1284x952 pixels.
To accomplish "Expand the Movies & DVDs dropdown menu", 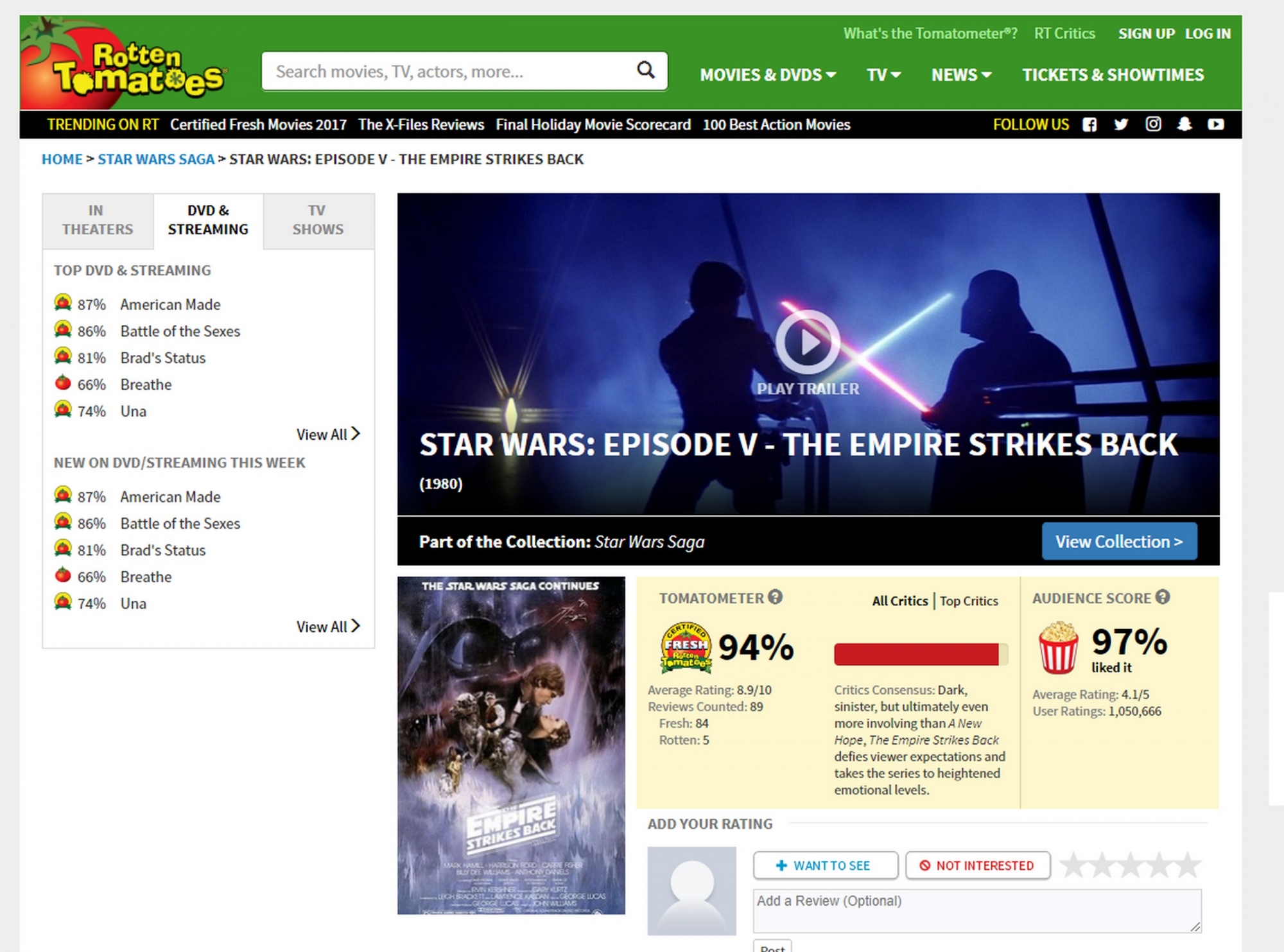I will click(768, 75).
